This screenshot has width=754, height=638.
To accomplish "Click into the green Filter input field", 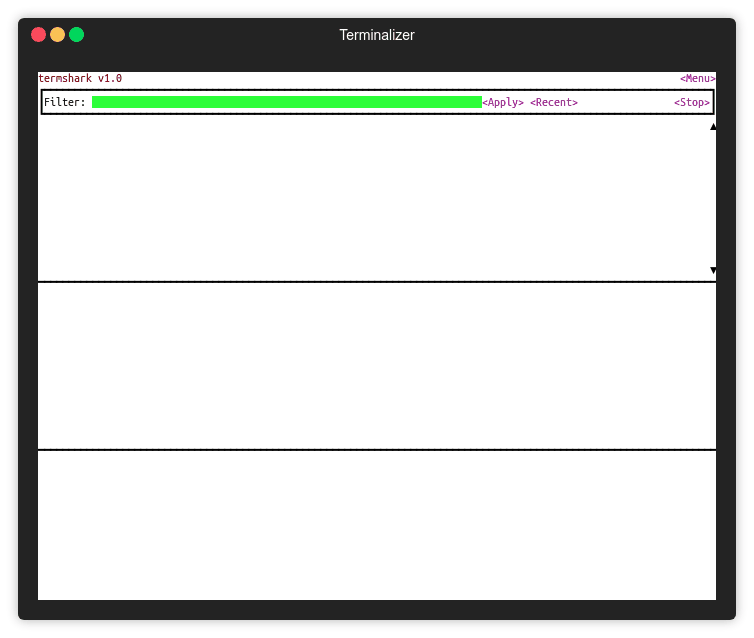I will click(x=287, y=102).
